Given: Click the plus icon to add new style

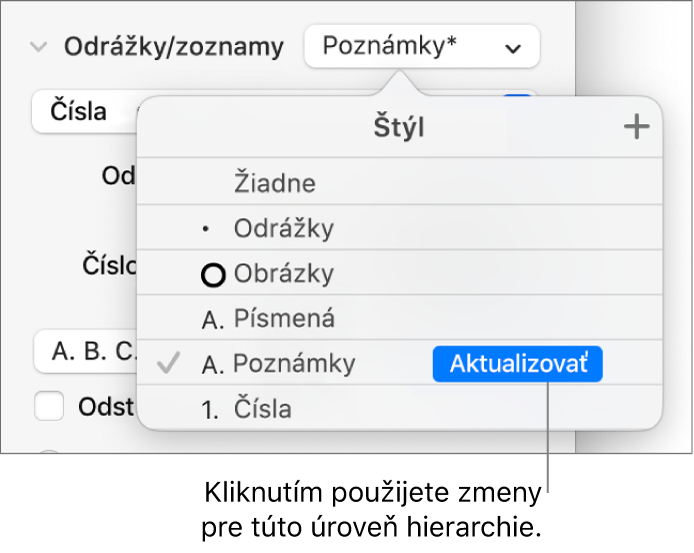Looking at the screenshot, I should (x=636, y=128).
